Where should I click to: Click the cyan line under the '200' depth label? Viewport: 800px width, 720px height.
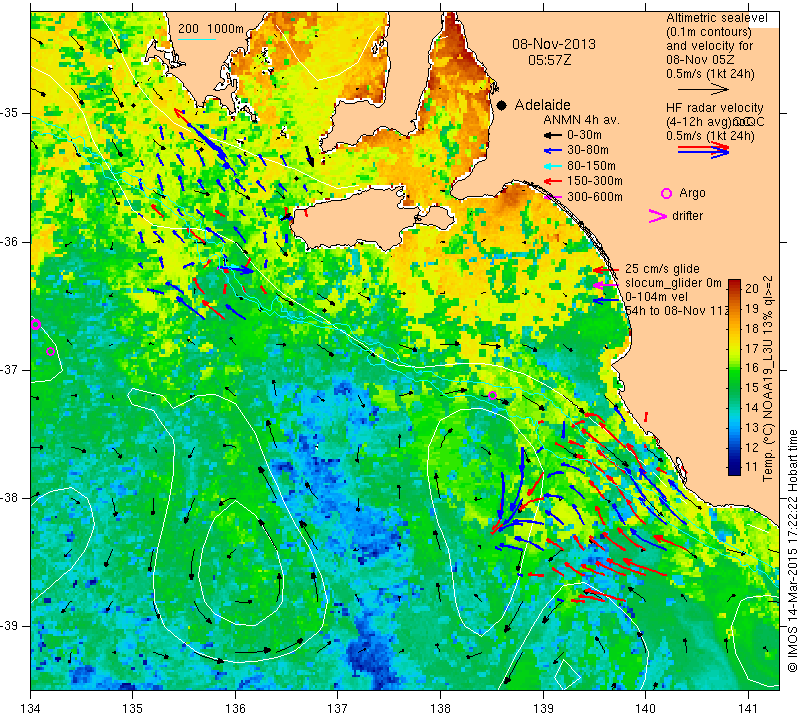pyautogui.click(x=197, y=39)
